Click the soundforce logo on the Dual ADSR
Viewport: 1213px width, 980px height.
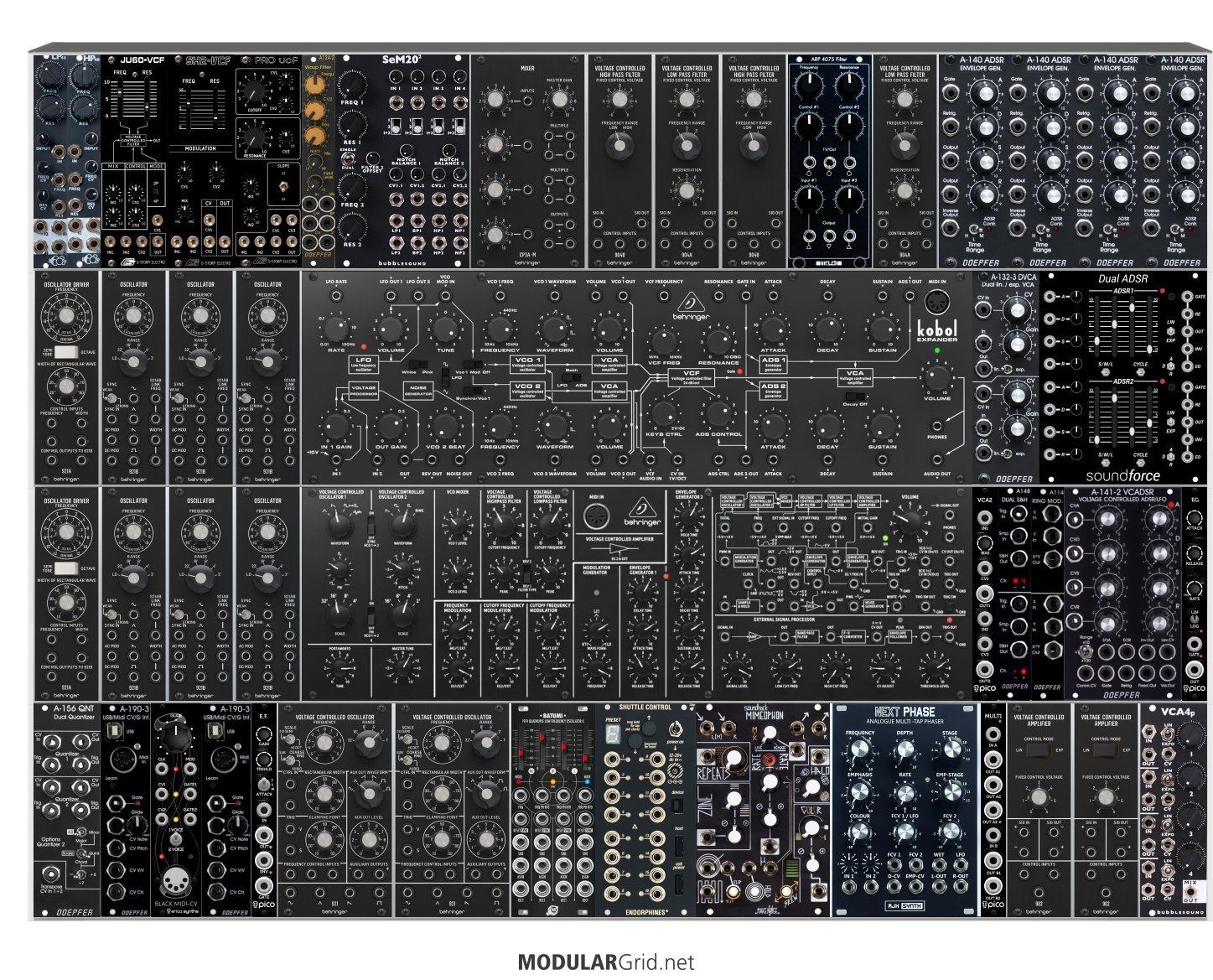pos(1122,475)
